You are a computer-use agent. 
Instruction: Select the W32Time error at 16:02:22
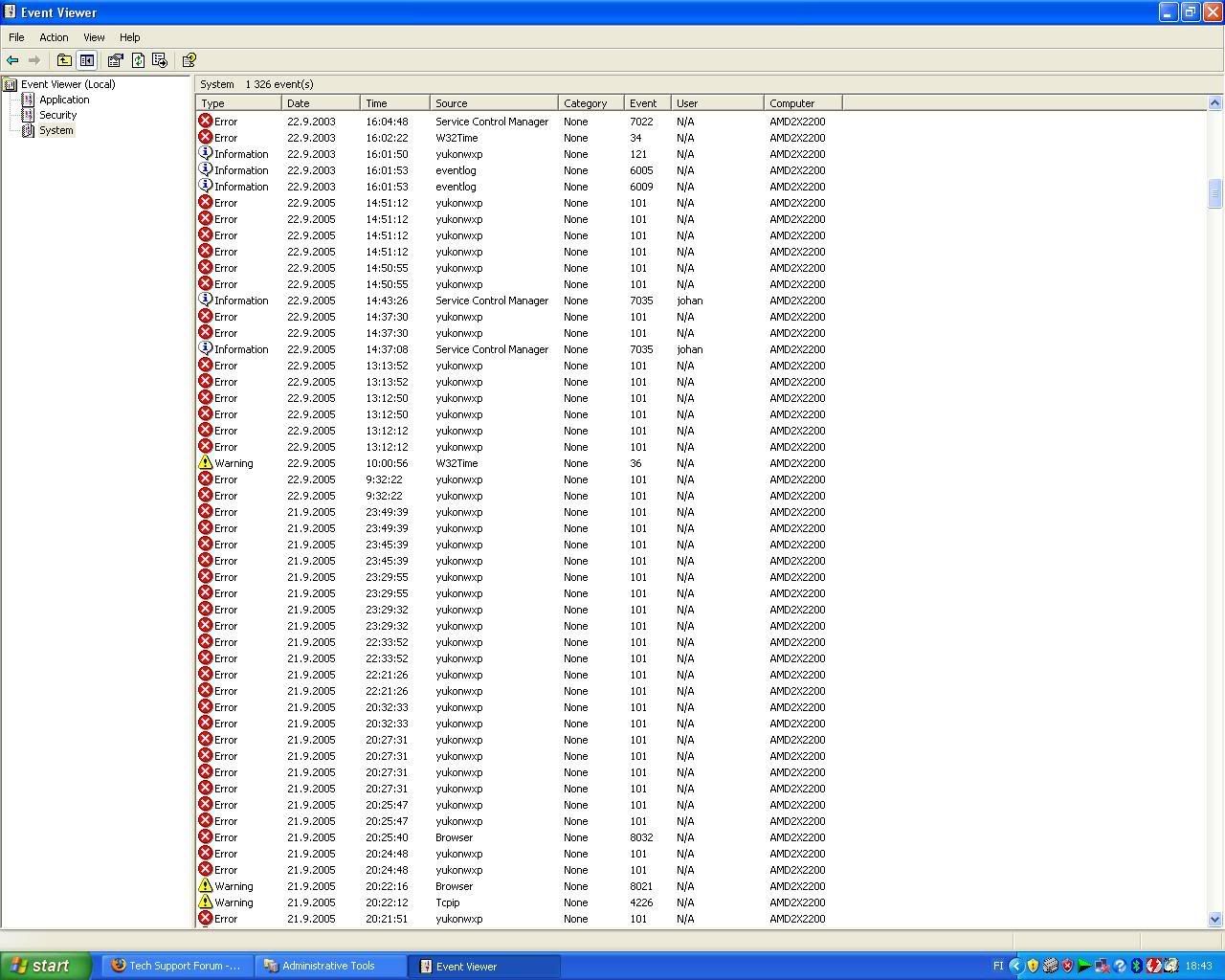pos(519,138)
